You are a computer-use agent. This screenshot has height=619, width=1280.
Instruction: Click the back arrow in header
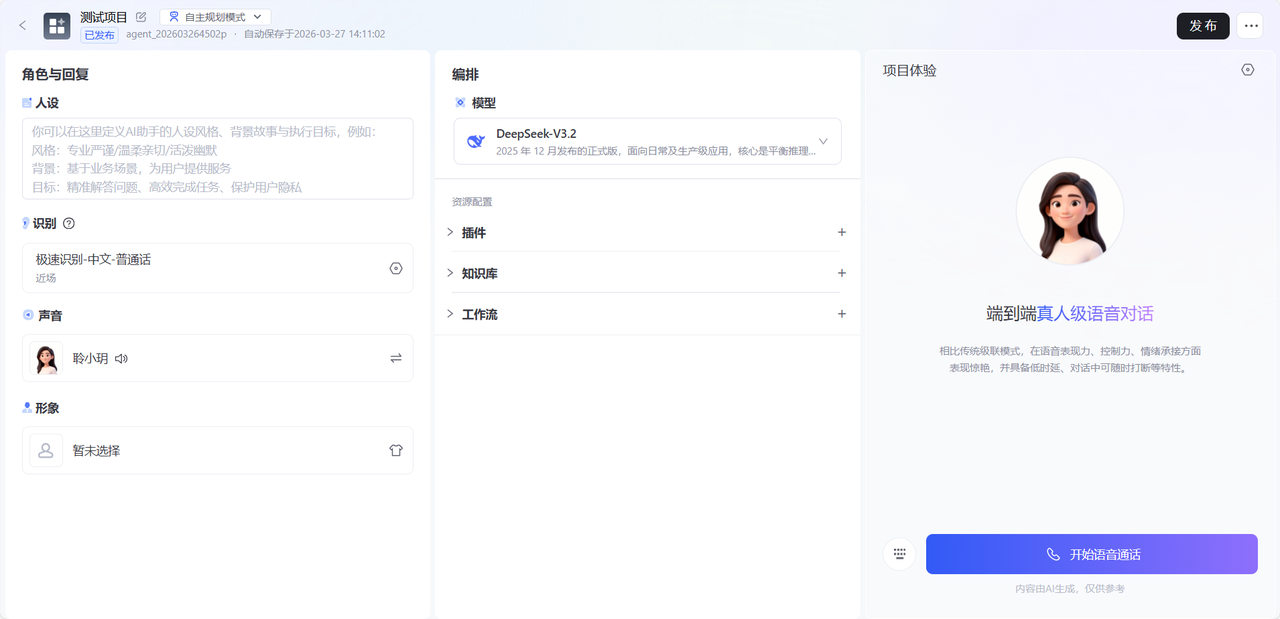(x=23, y=26)
